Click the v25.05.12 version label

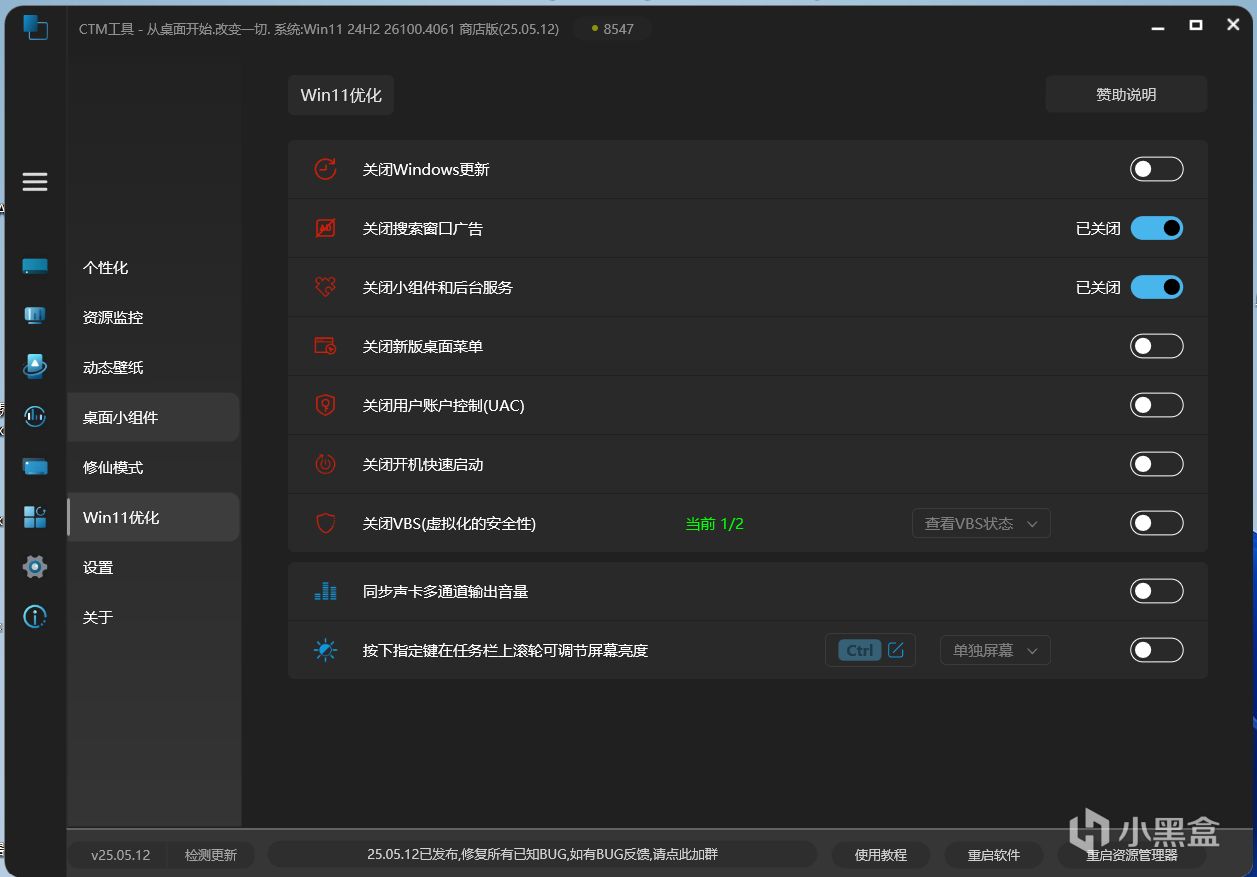click(120, 855)
